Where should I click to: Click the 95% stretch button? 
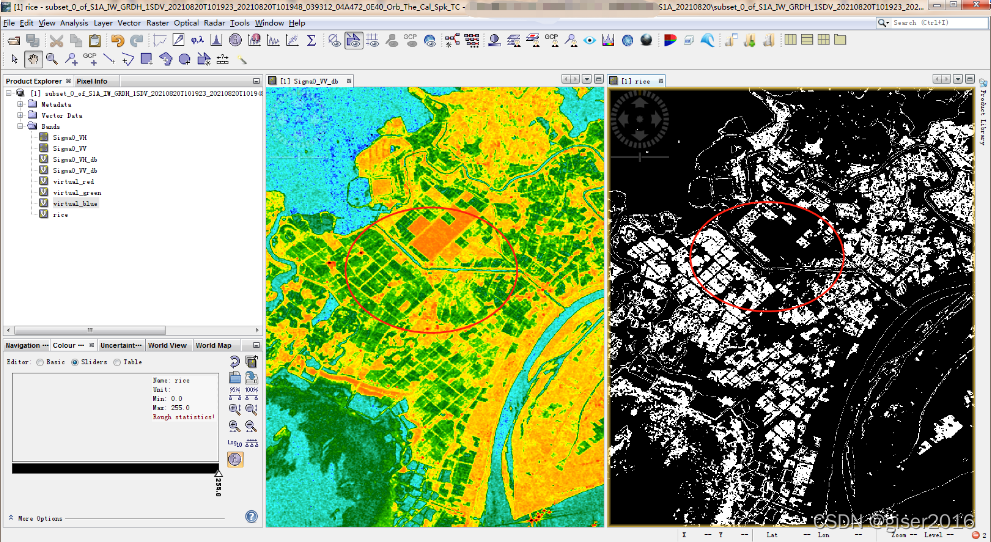235,393
